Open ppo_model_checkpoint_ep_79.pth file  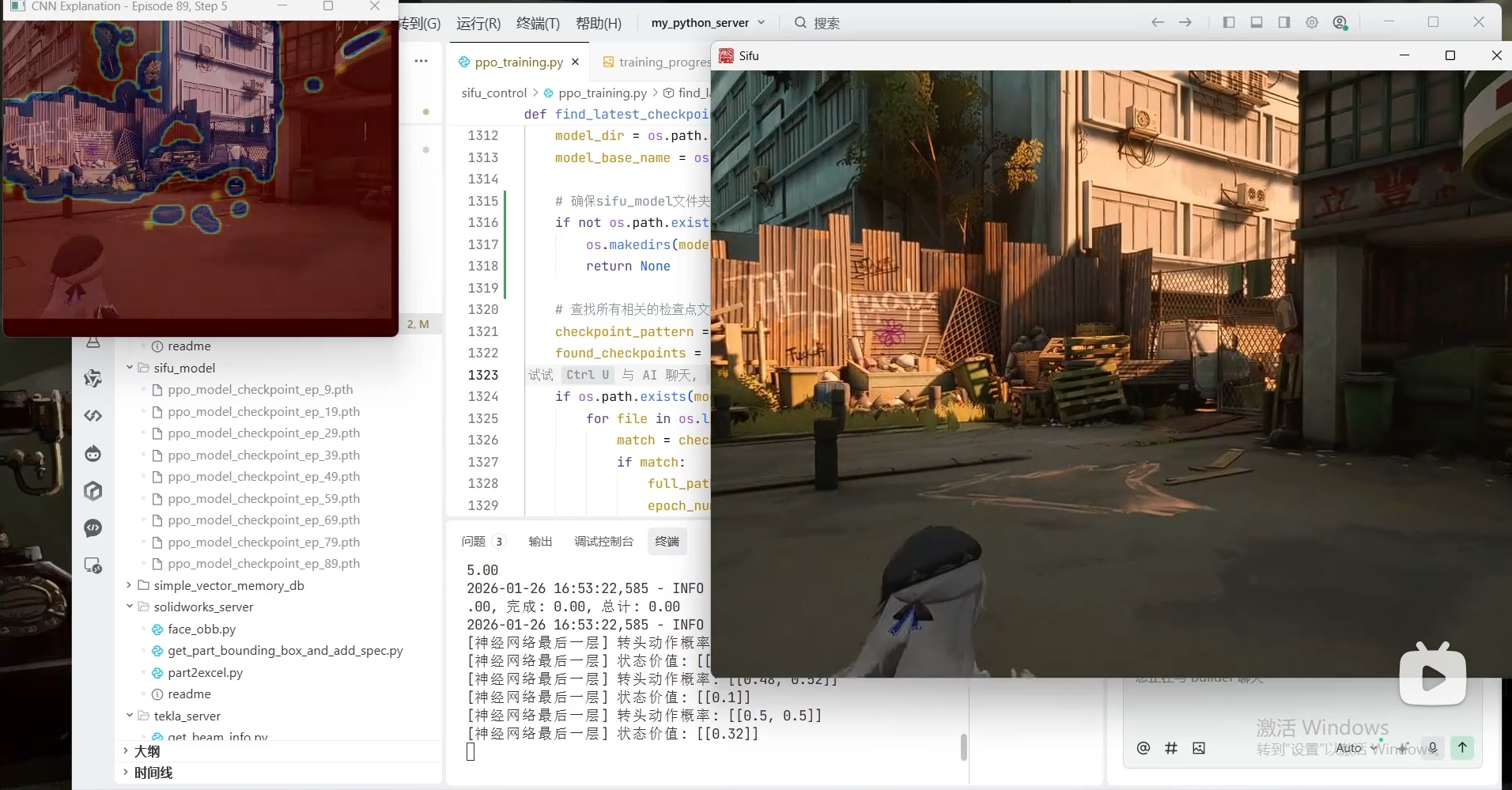[x=263, y=542]
